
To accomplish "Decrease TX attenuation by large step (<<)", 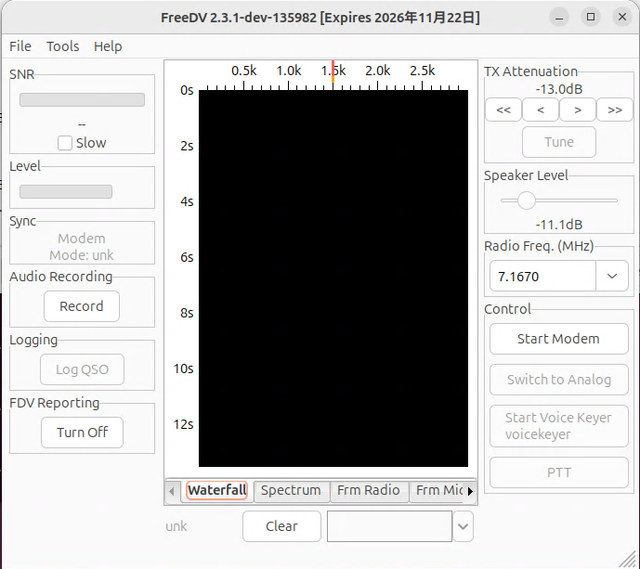I will (x=503, y=110).
